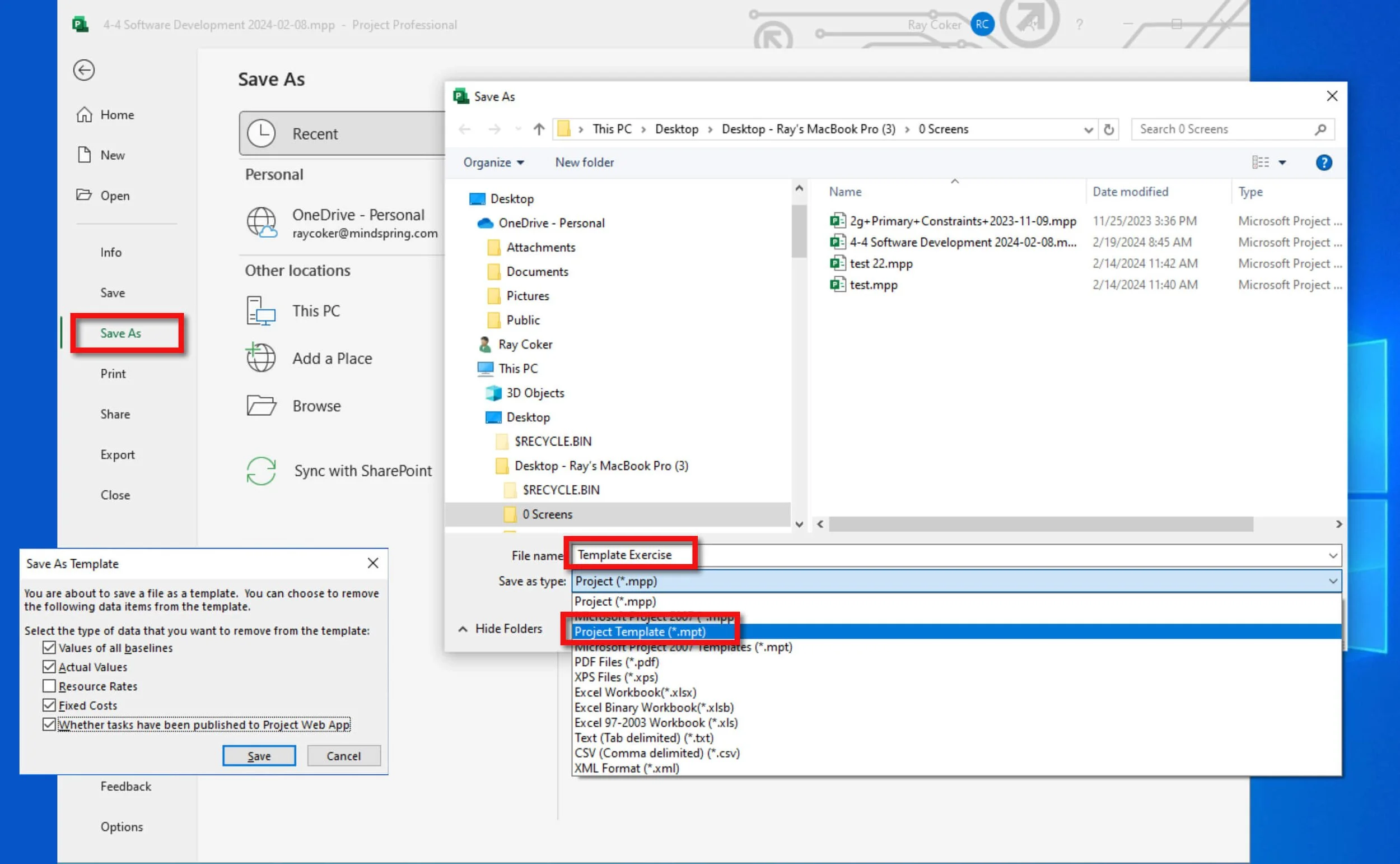Viewport: 1400px width, 864px height.
Task: Open Options from the sidebar
Action: click(122, 827)
